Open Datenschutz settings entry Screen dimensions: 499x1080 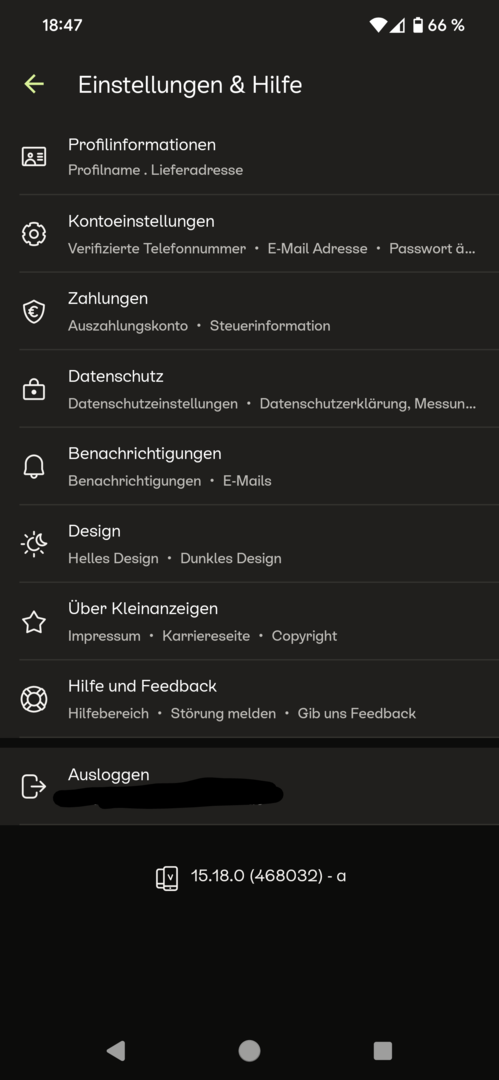point(250,389)
